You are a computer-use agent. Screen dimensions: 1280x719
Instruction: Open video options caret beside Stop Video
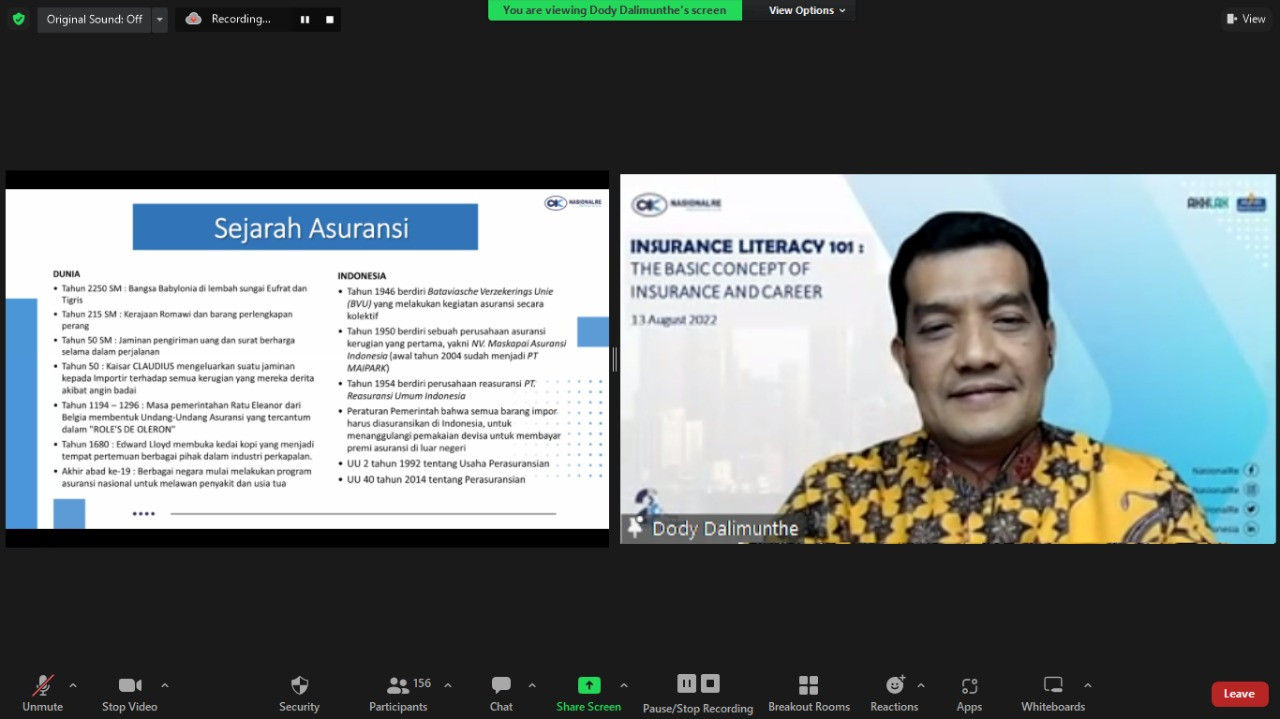(x=165, y=685)
